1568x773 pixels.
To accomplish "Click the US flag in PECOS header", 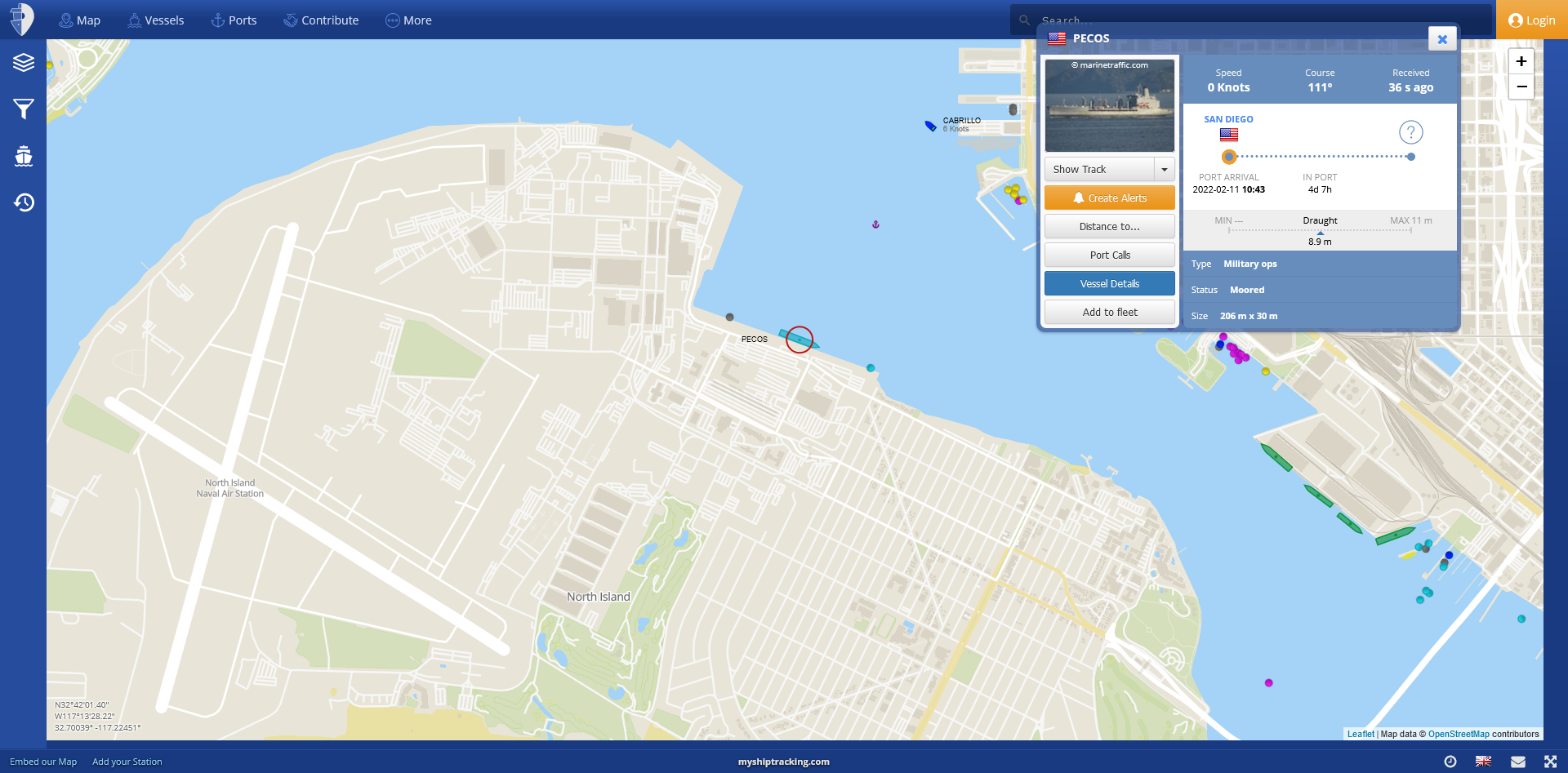I will 1057,38.
